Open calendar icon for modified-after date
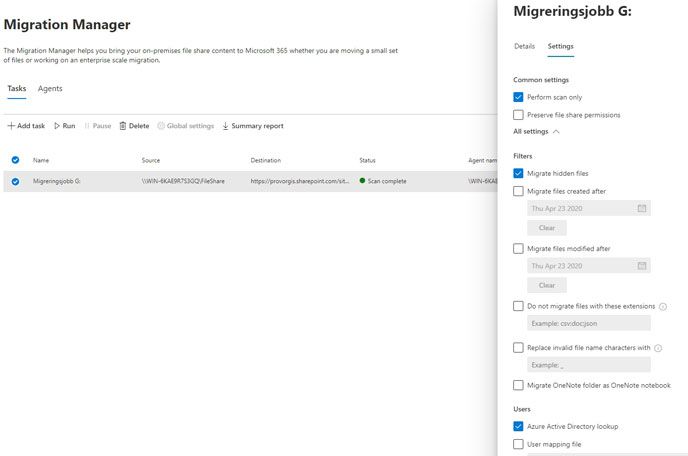Viewport: 688px width, 456px height. 642,265
